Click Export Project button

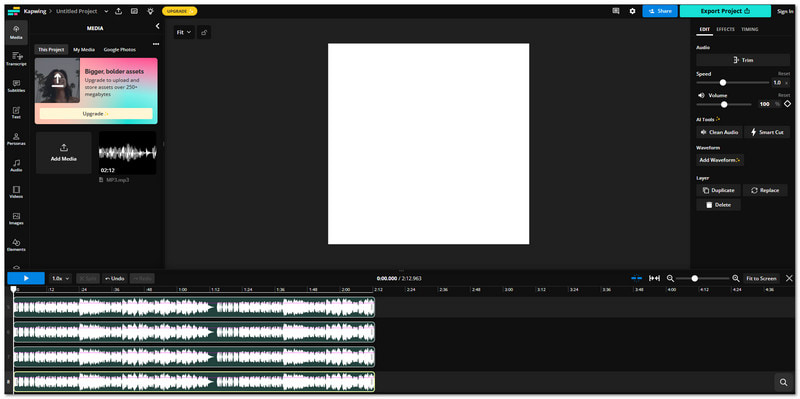tap(725, 11)
